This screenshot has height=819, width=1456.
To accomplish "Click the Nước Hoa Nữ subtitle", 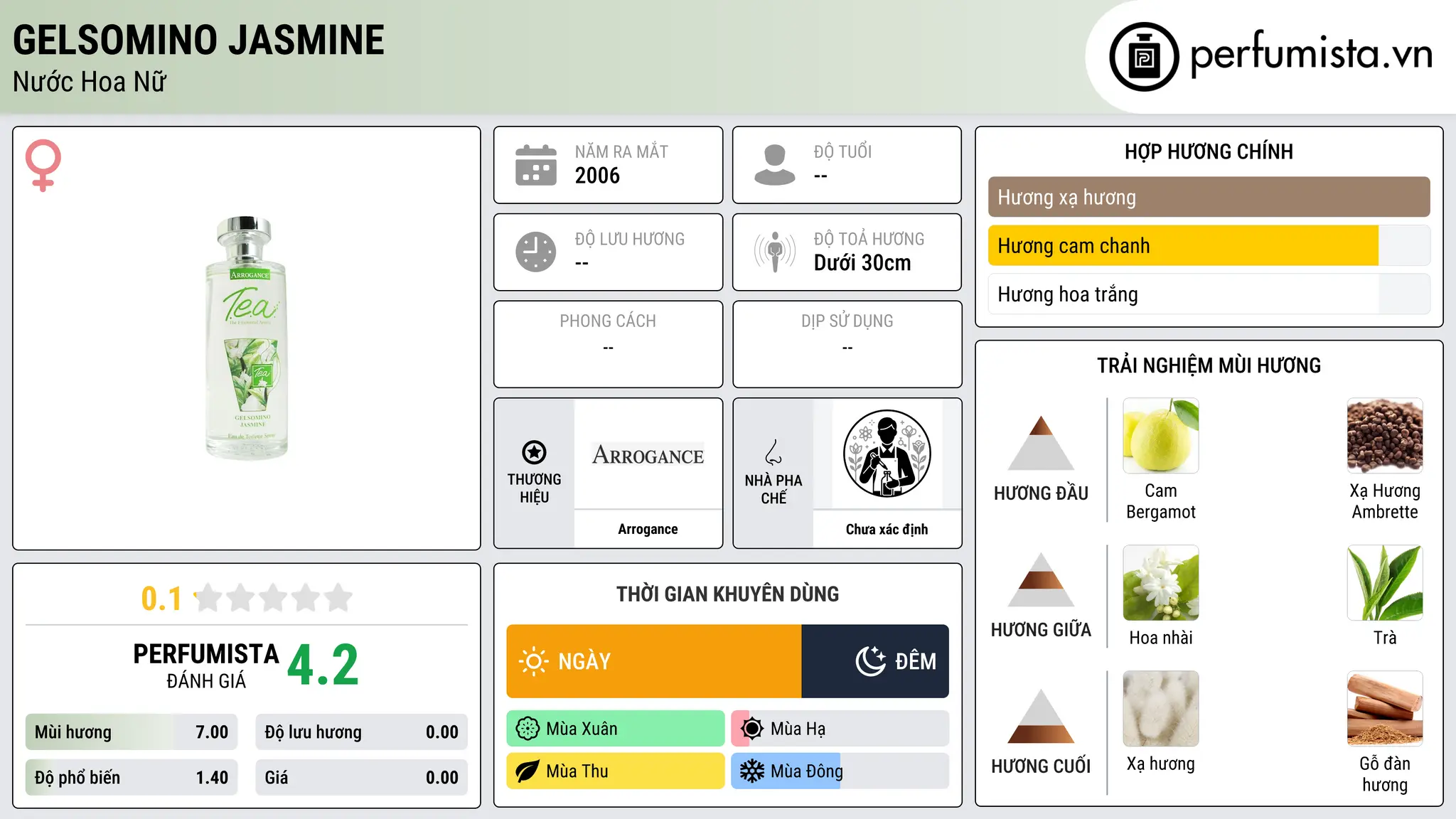I will pos(90,82).
